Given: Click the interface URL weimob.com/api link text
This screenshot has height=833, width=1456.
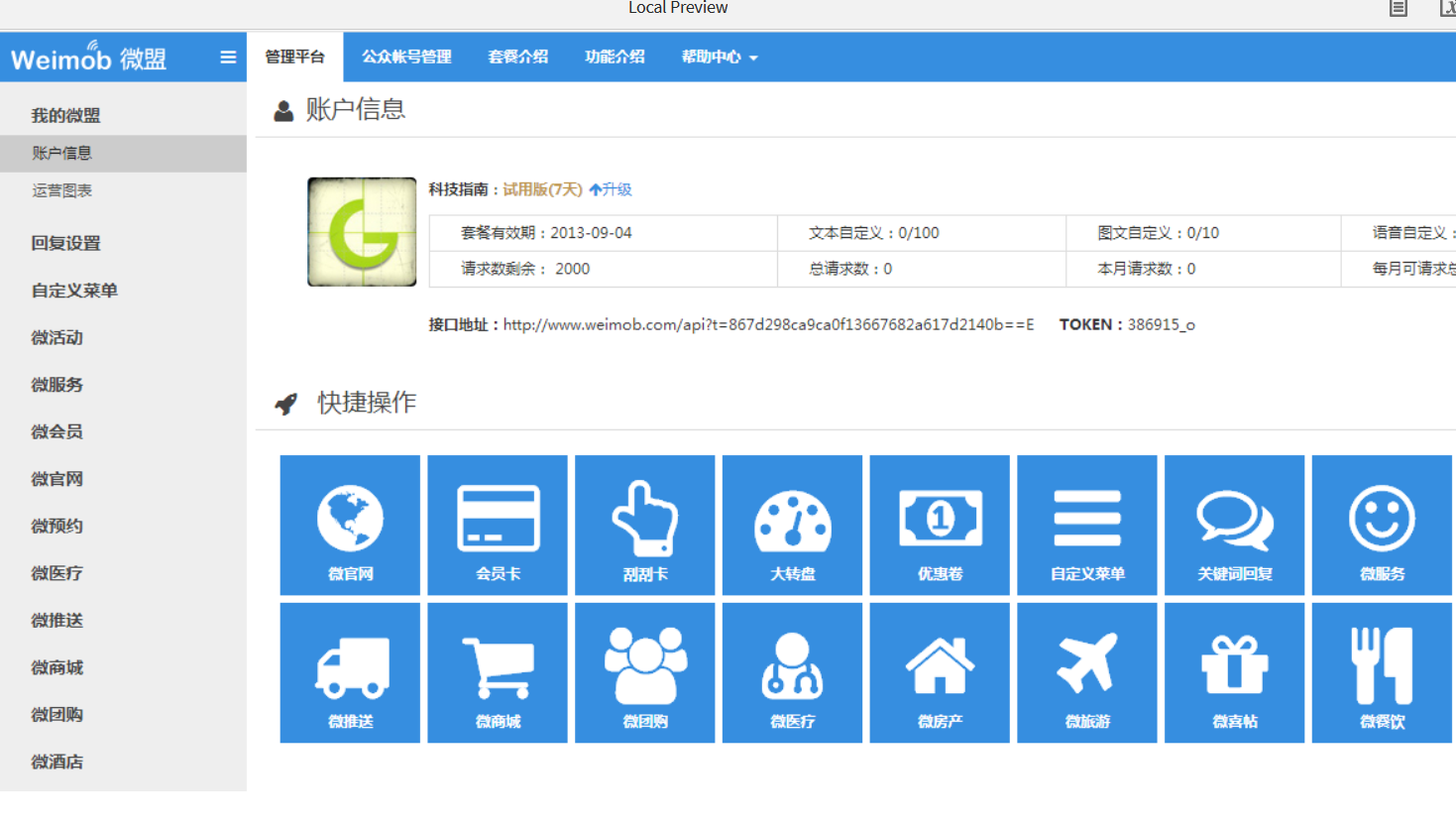Looking at the screenshot, I should tap(768, 324).
